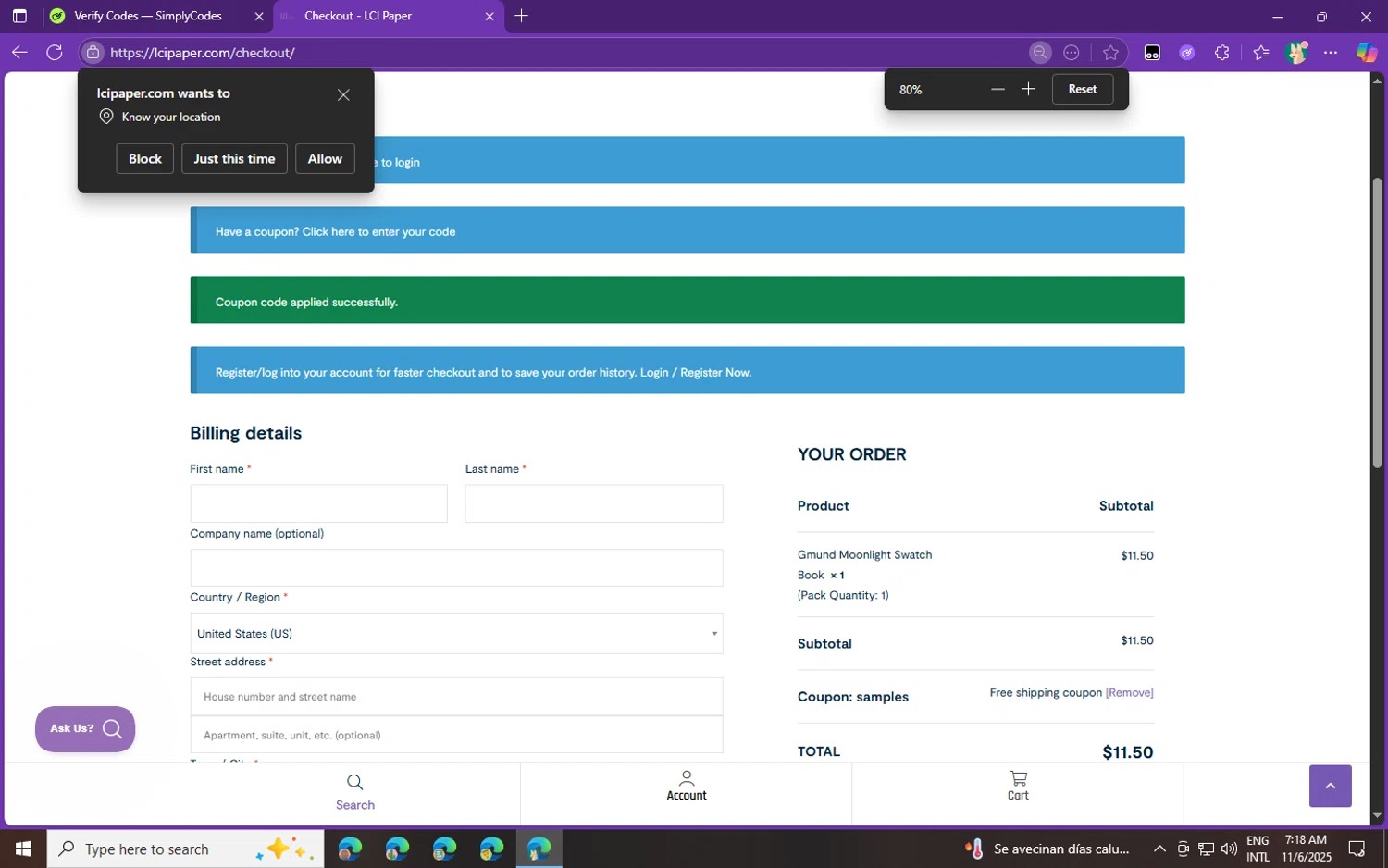Open the dark square extension icon in toolbar
1388x868 pixels.
click(x=1152, y=53)
